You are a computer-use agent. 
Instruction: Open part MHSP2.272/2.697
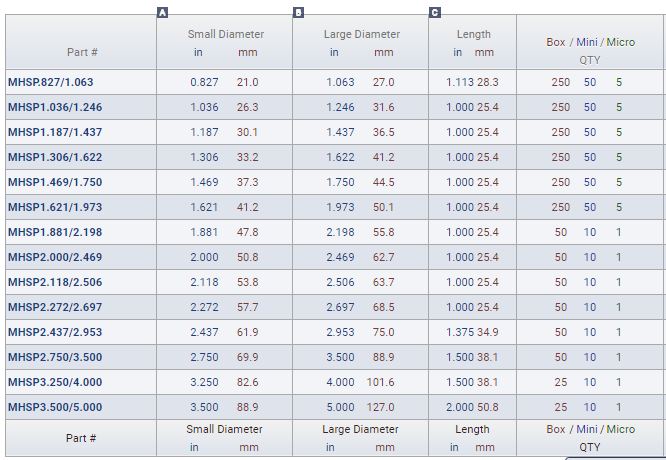55,307
